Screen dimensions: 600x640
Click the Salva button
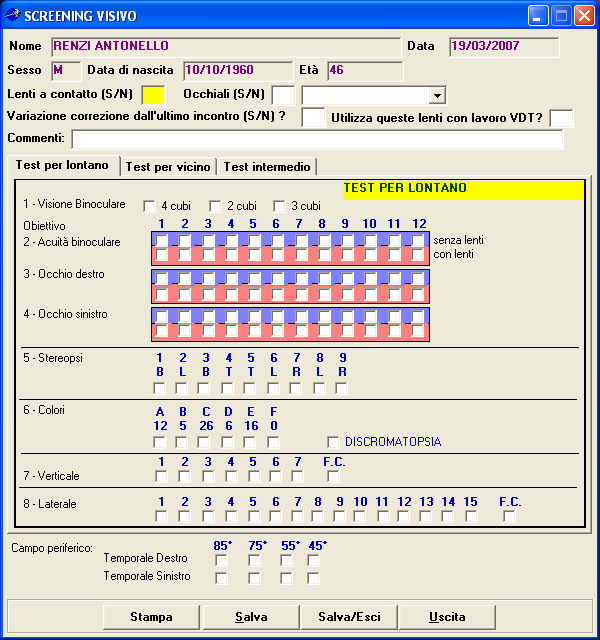pos(251,617)
